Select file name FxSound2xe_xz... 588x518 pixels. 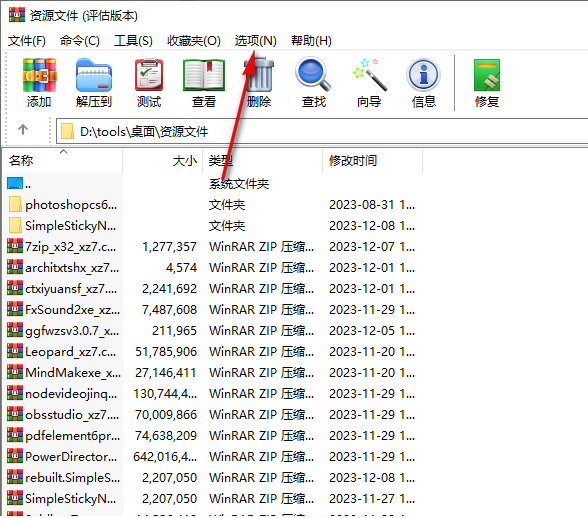pyautogui.click(x=72, y=309)
